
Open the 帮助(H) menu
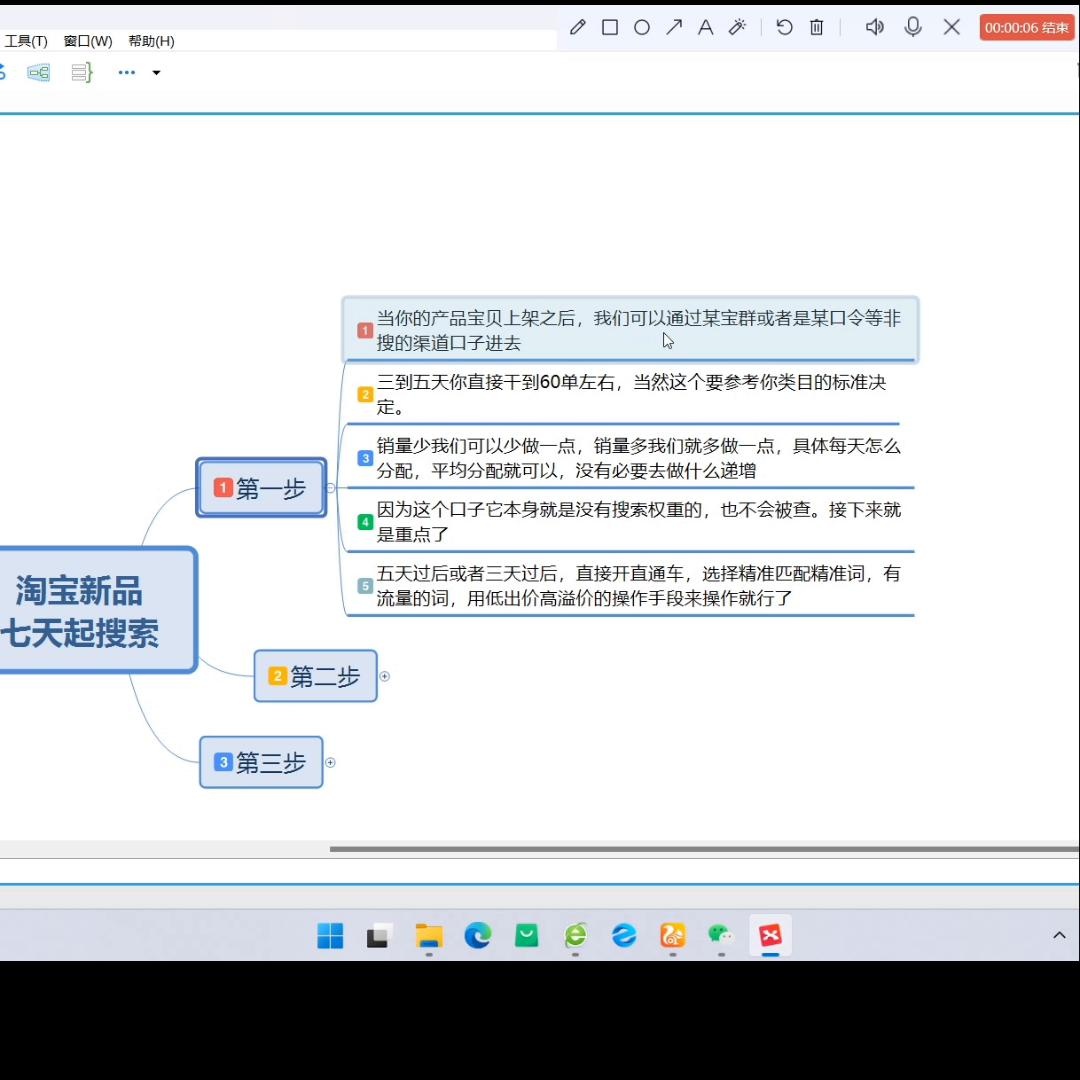pyautogui.click(x=152, y=41)
